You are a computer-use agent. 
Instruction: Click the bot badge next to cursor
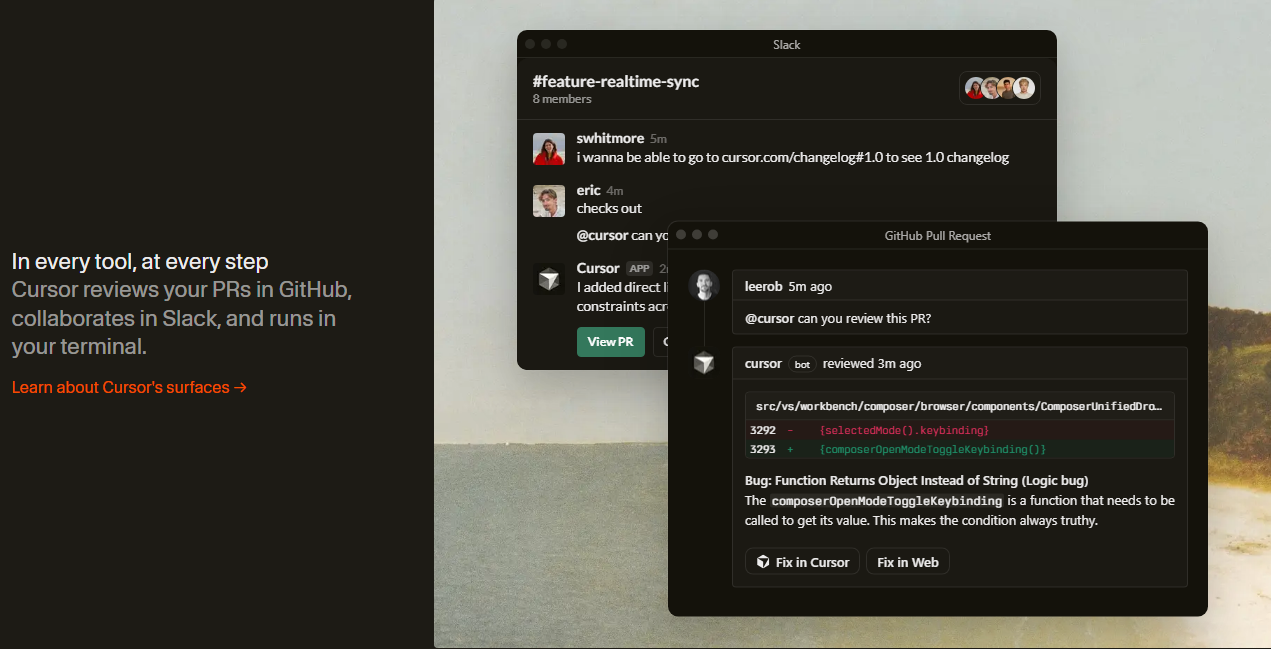click(802, 364)
